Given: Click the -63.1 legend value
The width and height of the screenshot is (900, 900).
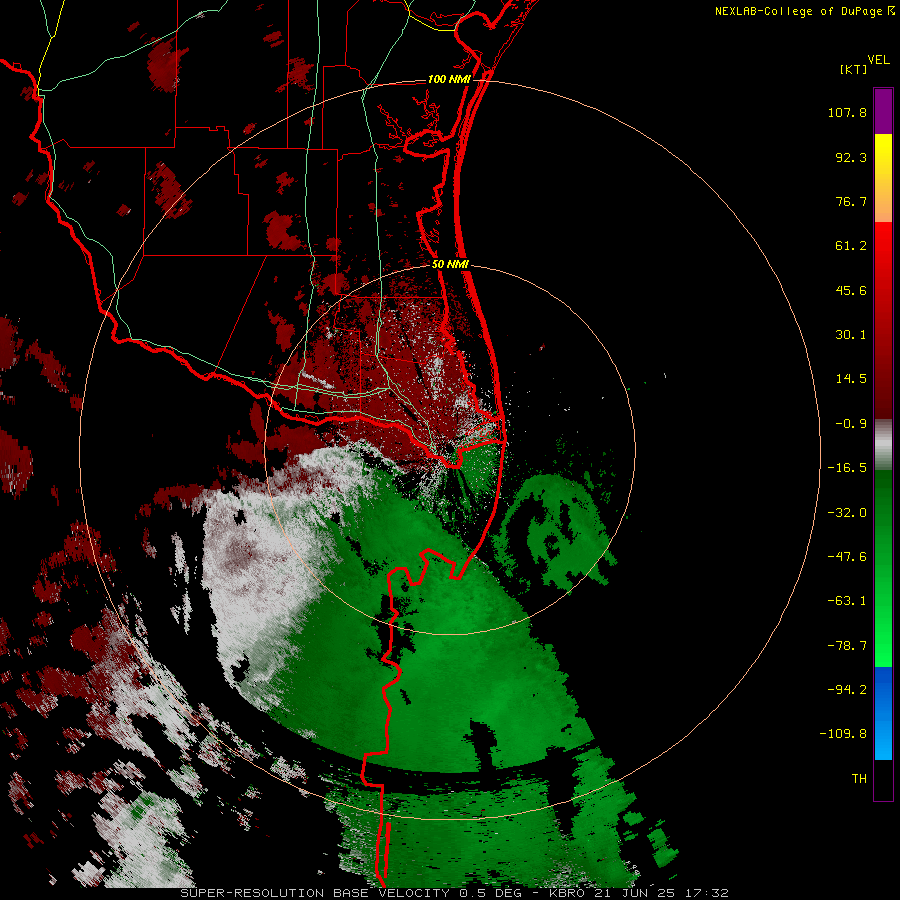Looking at the screenshot, I should point(847,601).
